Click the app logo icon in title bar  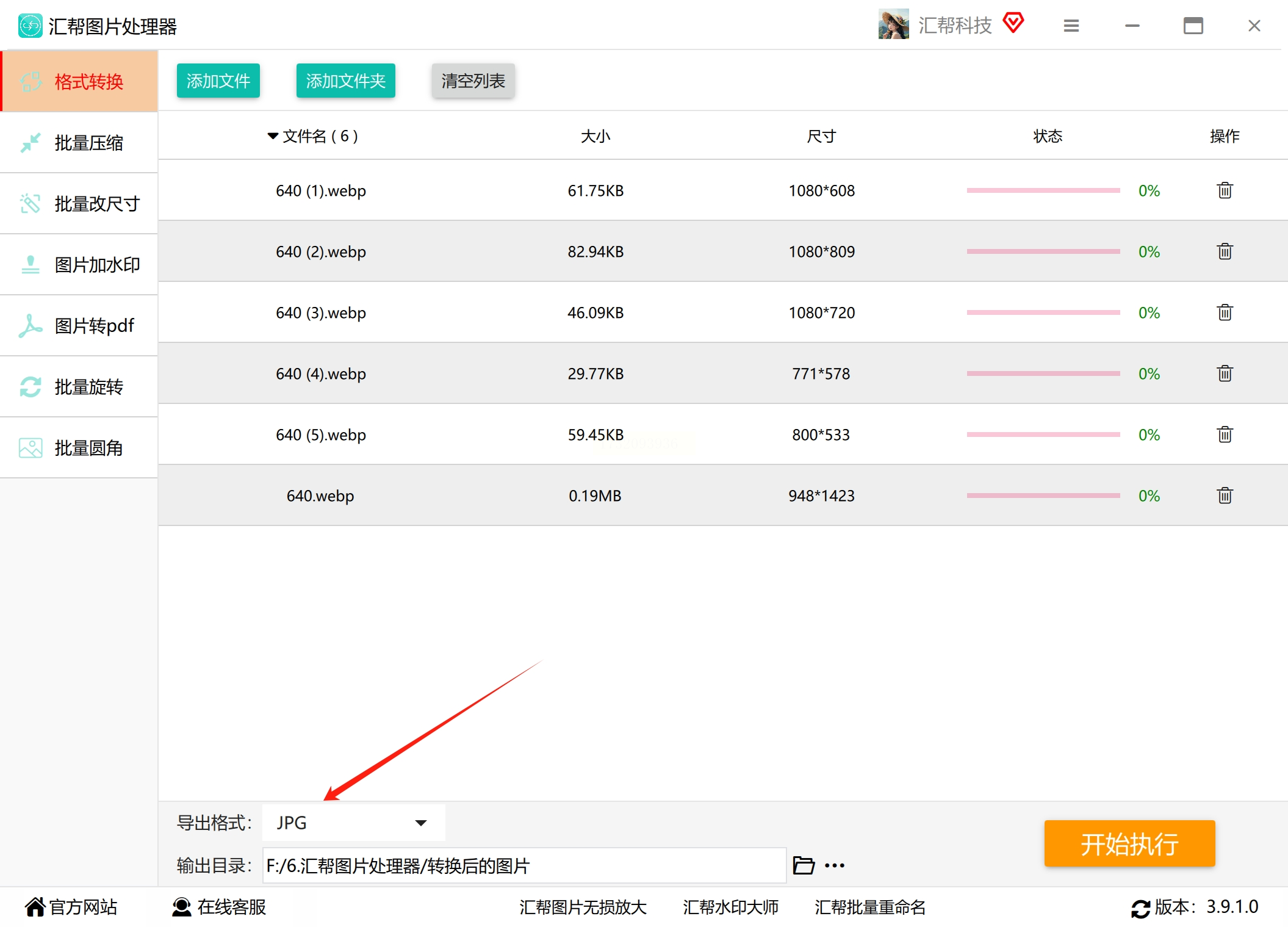(30, 26)
